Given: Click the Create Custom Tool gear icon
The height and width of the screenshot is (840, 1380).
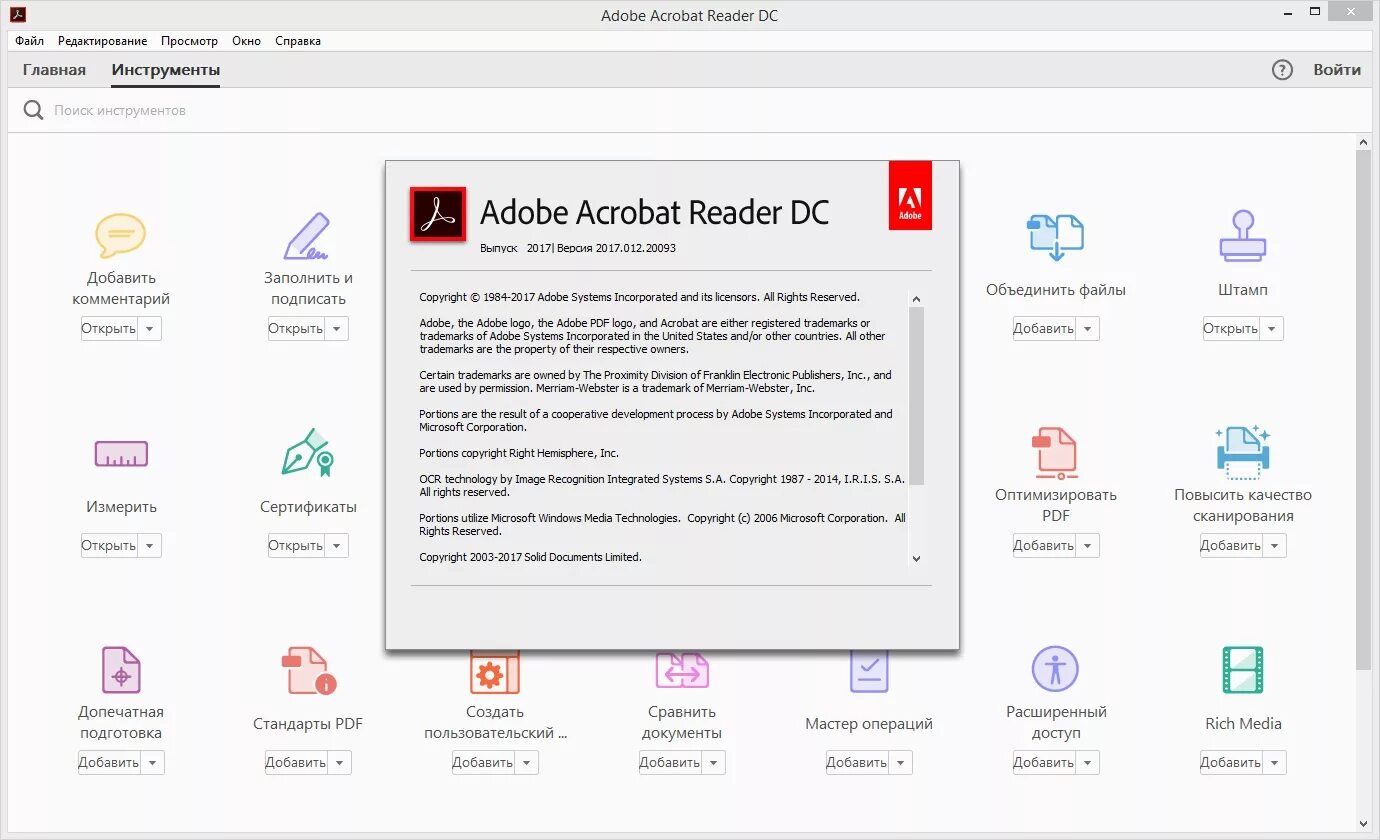Looking at the screenshot, I should click(x=495, y=672).
